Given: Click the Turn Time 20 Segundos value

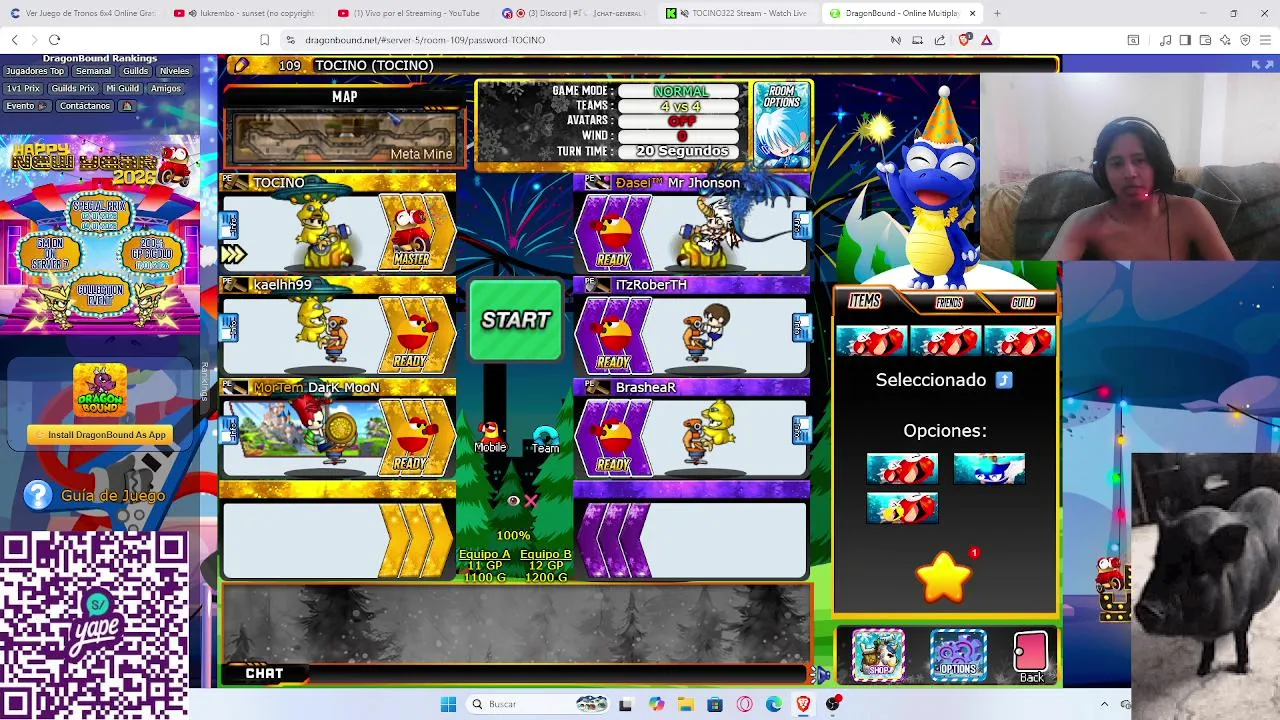Looking at the screenshot, I should tap(681, 151).
